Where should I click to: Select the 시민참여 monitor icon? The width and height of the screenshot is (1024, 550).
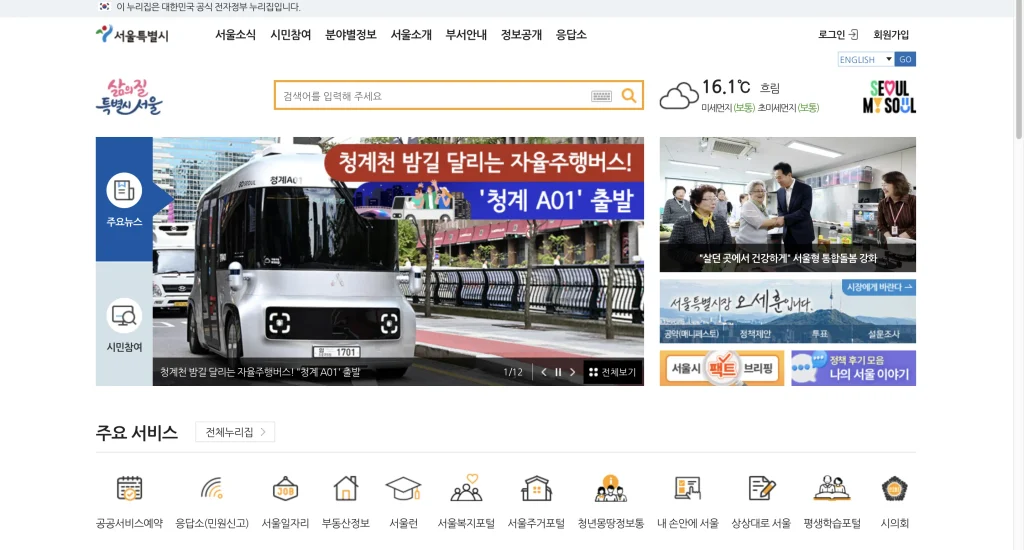[x=124, y=316]
